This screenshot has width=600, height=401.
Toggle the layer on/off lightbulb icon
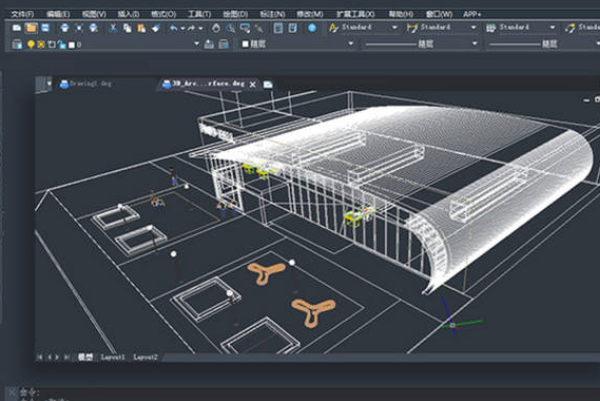30,44
